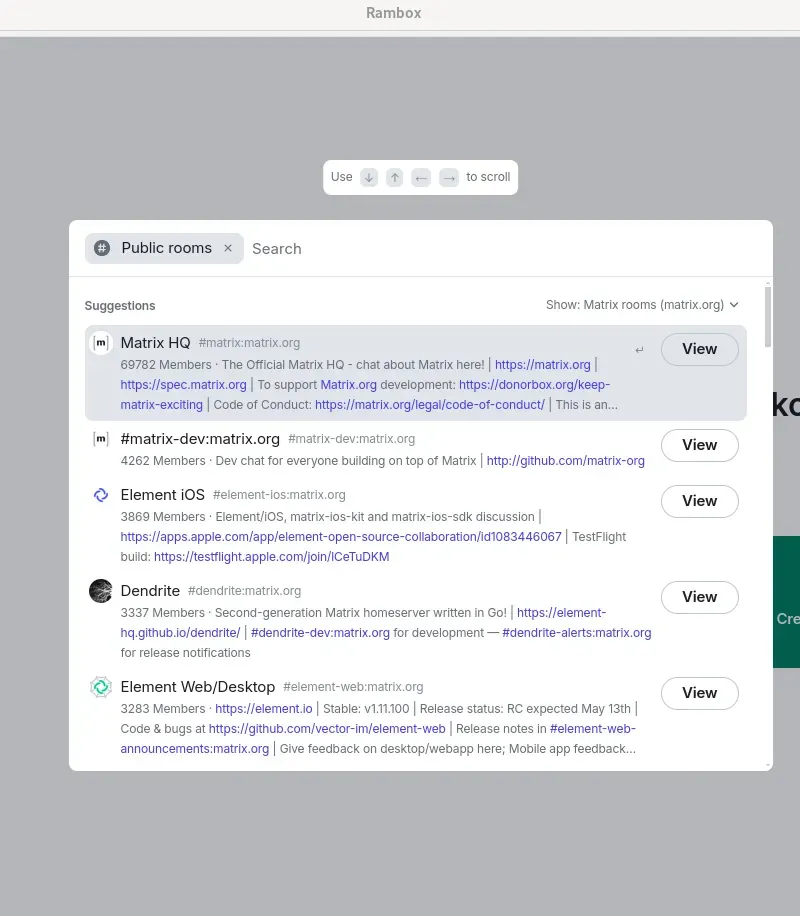Image resolution: width=800 pixels, height=916 pixels.
Task: Open the https://spec.matrix.org link
Action: [x=183, y=385]
